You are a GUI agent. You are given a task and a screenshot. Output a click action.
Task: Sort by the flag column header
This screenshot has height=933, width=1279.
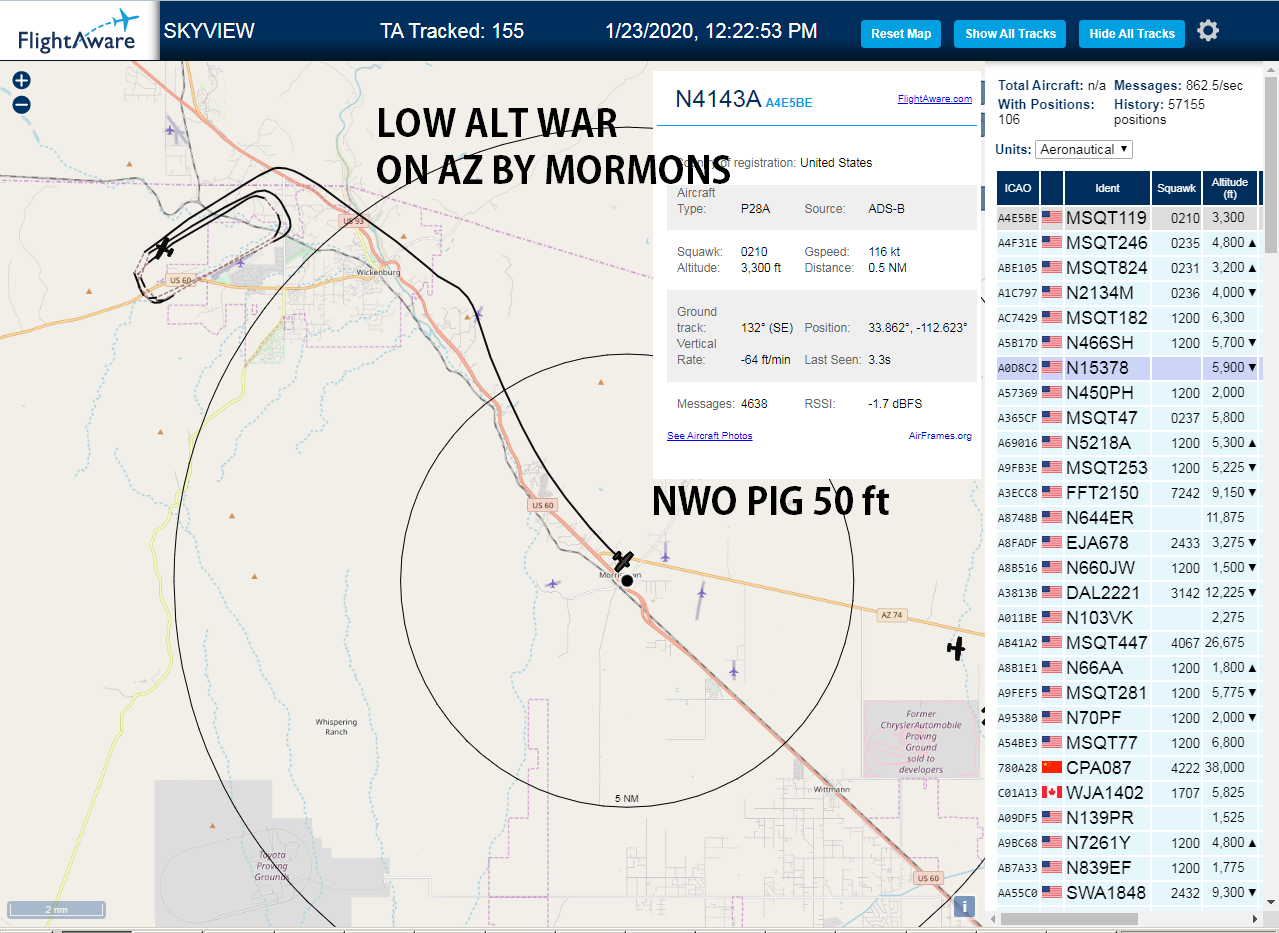[1052, 188]
